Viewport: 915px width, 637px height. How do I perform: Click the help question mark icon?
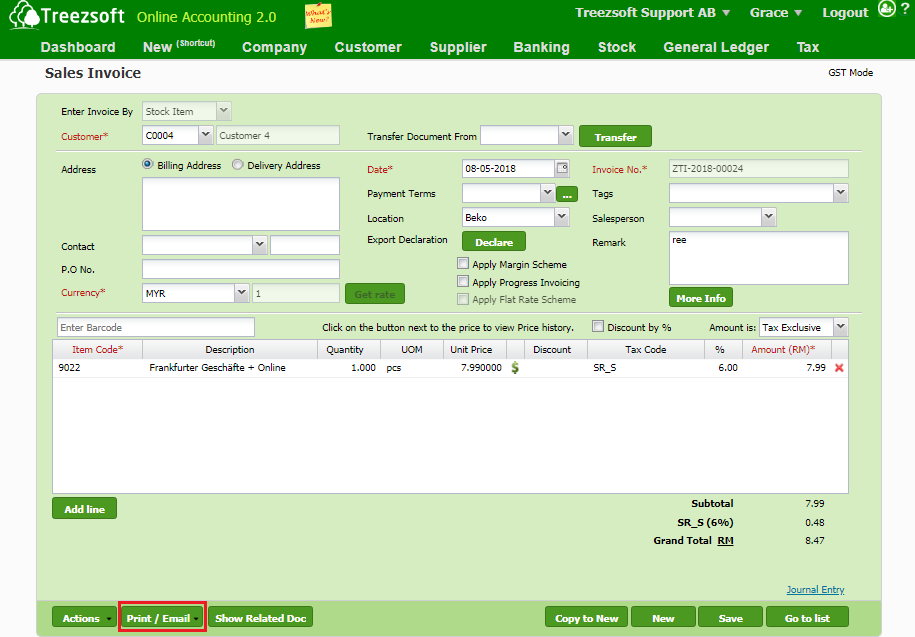pos(905,9)
